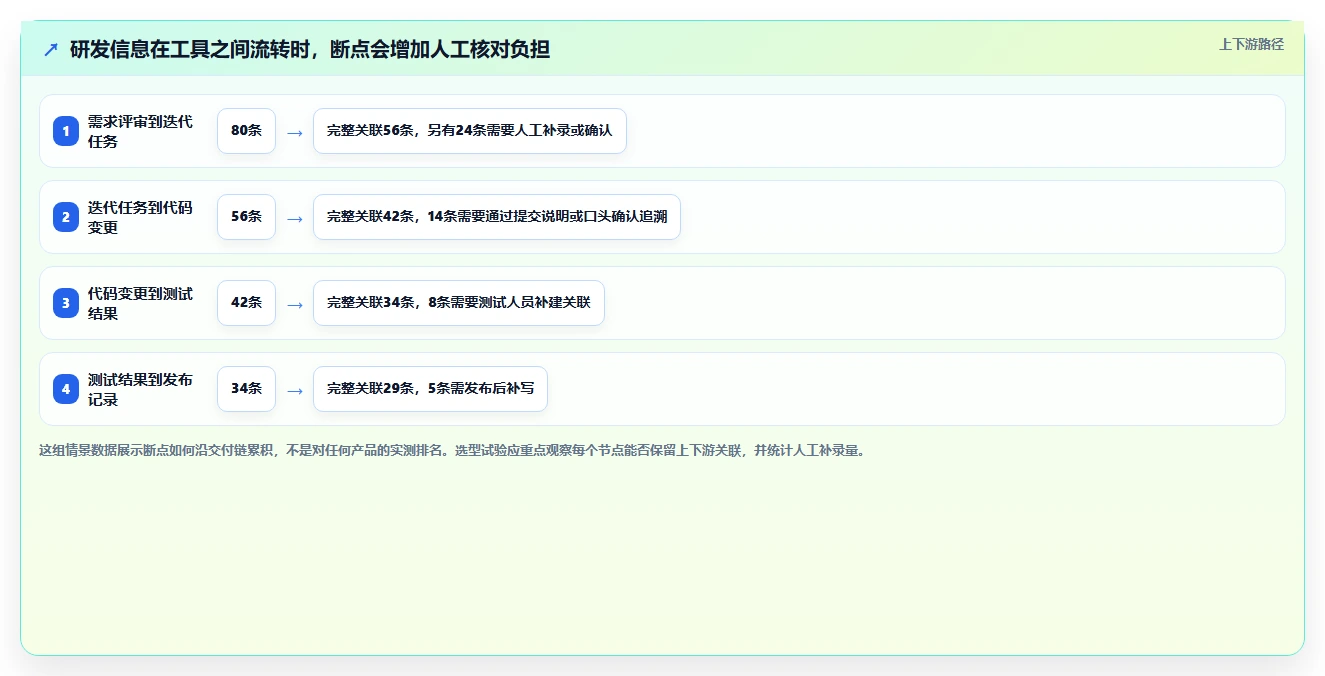Click the footnote starting 这组情景数据展示断点
This screenshot has width=1325, height=676.
click(452, 450)
